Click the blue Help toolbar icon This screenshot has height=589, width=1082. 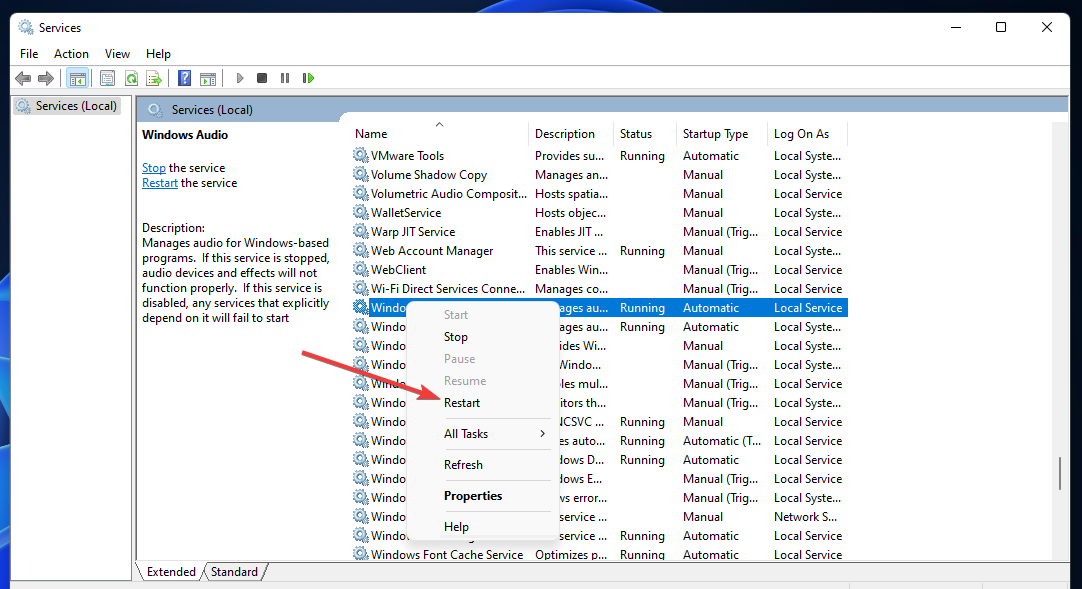[x=184, y=78]
